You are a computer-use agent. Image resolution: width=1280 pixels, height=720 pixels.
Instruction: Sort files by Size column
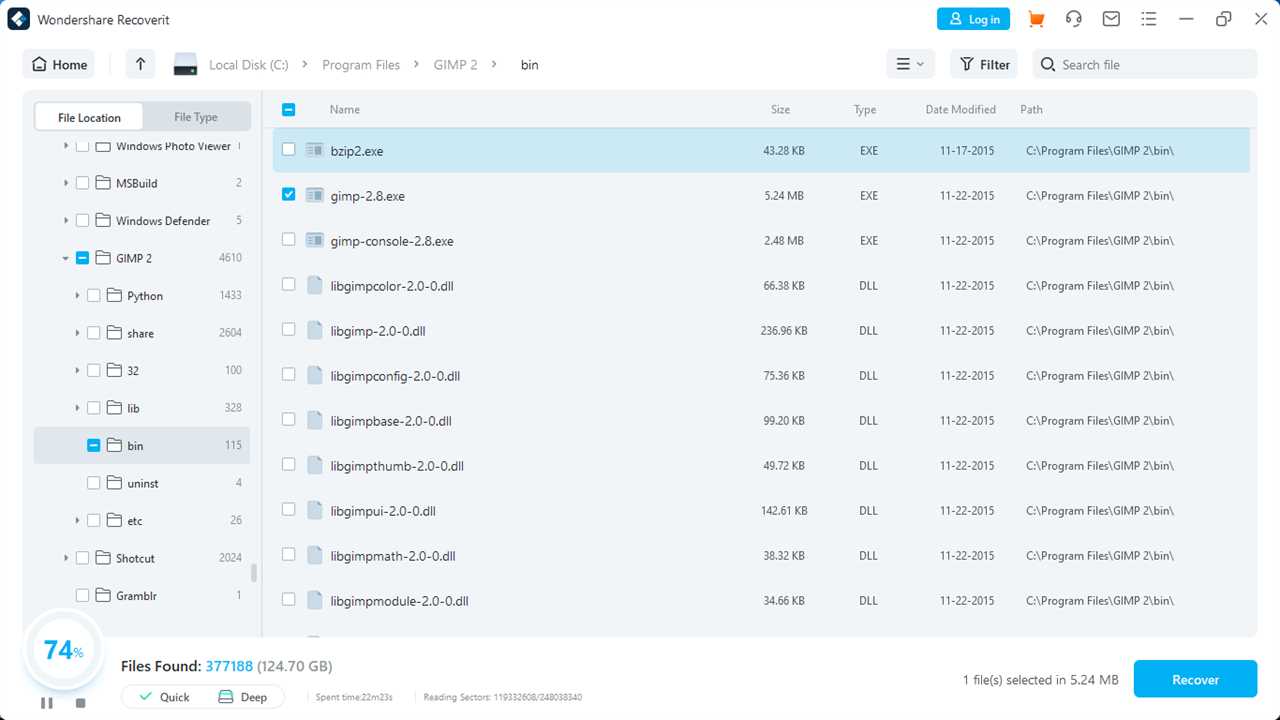point(780,109)
